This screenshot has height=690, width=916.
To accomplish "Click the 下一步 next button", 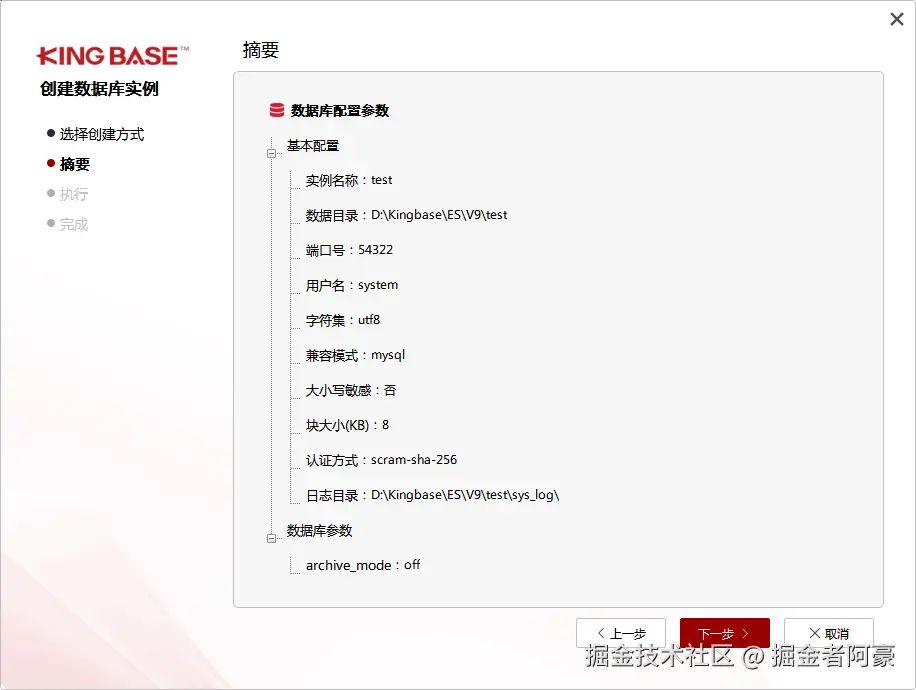I will 724,633.
